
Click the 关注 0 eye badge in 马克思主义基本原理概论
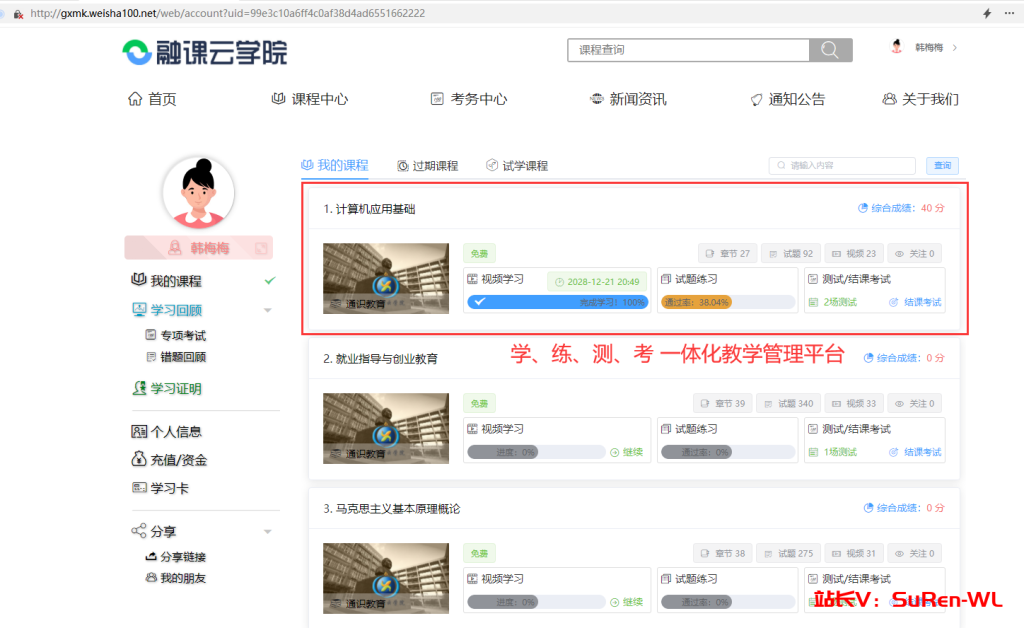pyautogui.click(x=914, y=553)
